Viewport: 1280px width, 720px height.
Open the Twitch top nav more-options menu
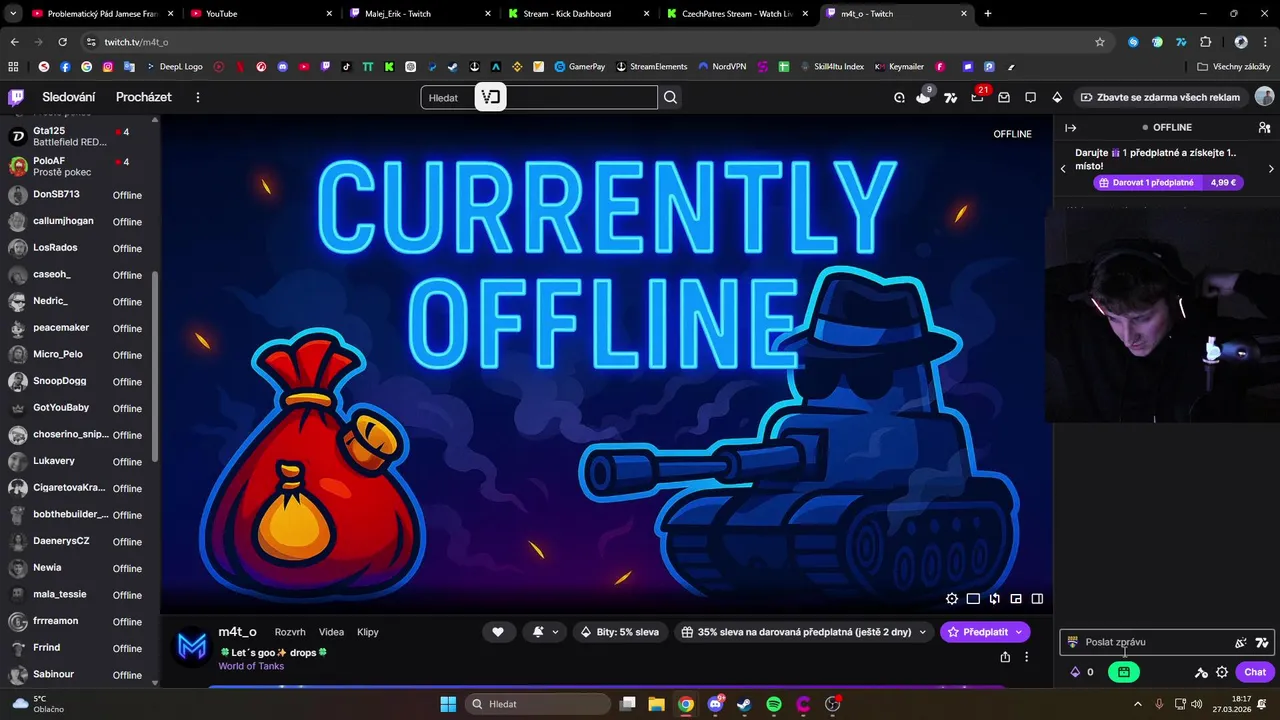198,97
